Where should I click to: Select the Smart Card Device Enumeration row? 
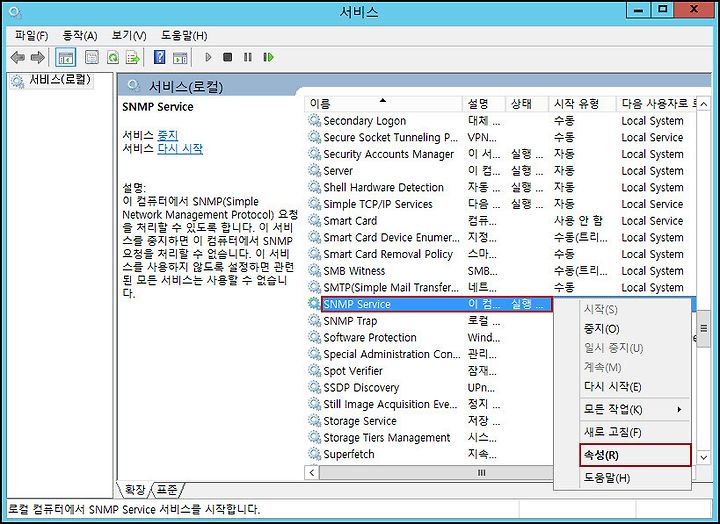501,238
